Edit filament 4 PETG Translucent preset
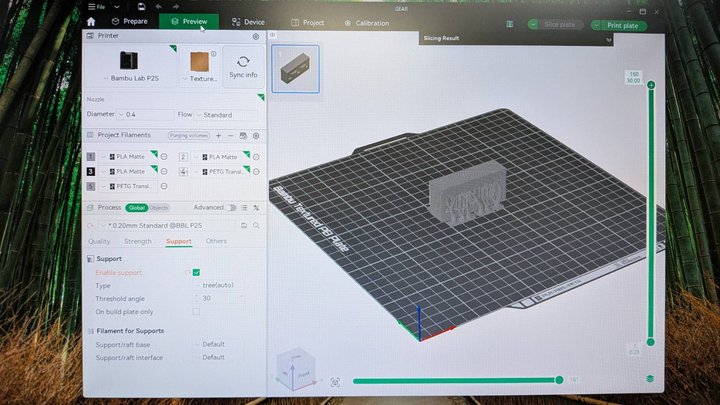The height and width of the screenshot is (405, 720). coord(256,172)
